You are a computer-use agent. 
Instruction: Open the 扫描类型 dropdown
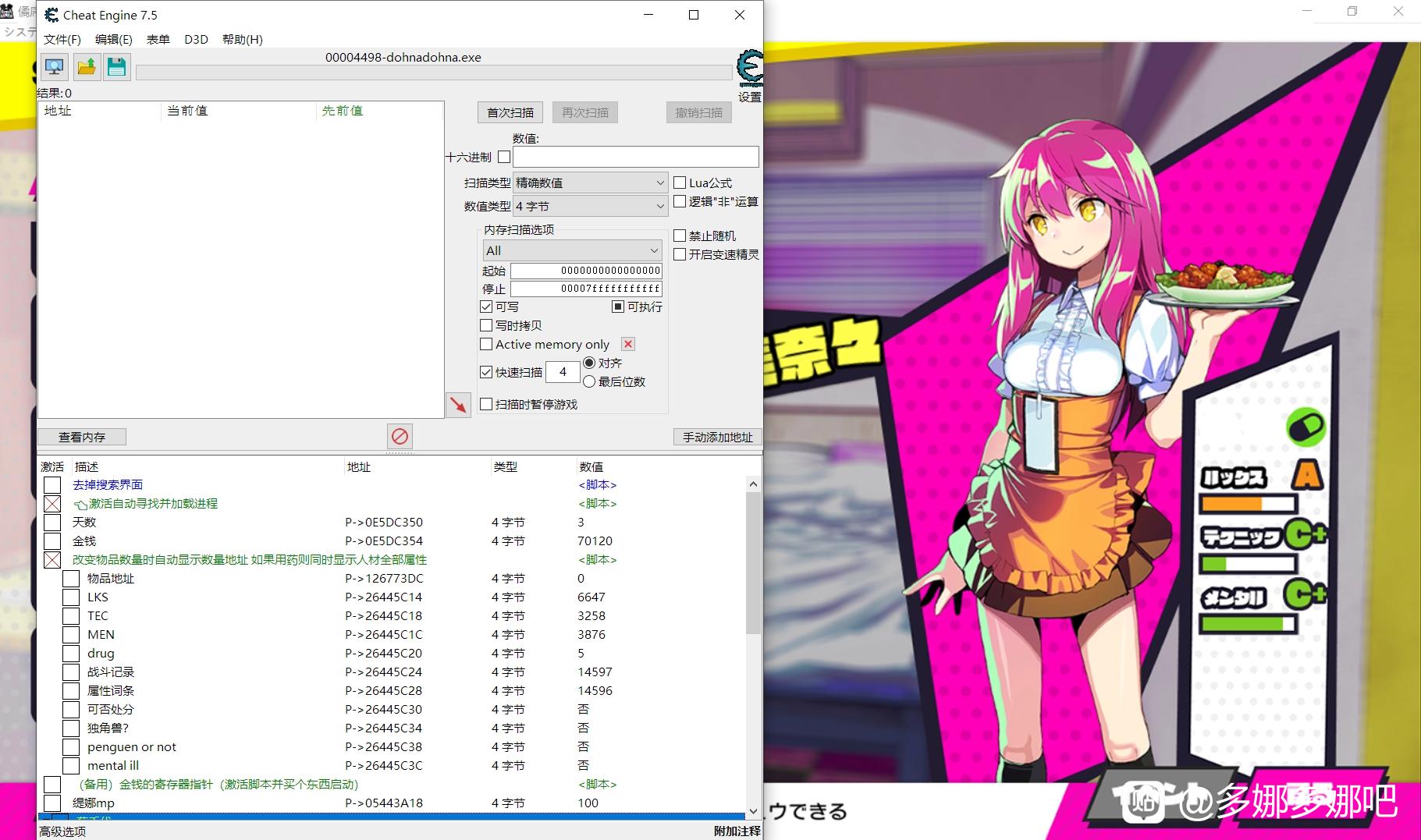[590, 183]
